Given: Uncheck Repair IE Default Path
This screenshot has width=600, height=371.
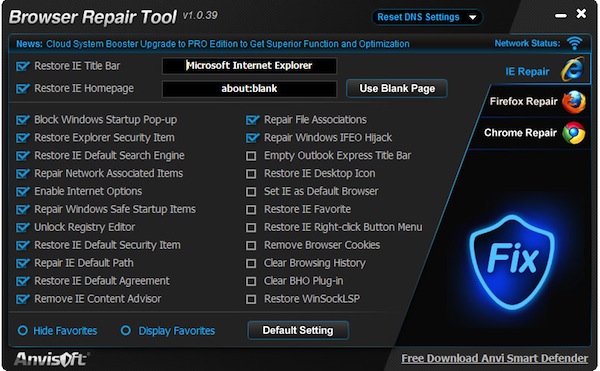Looking at the screenshot, I should [x=23, y=263].
